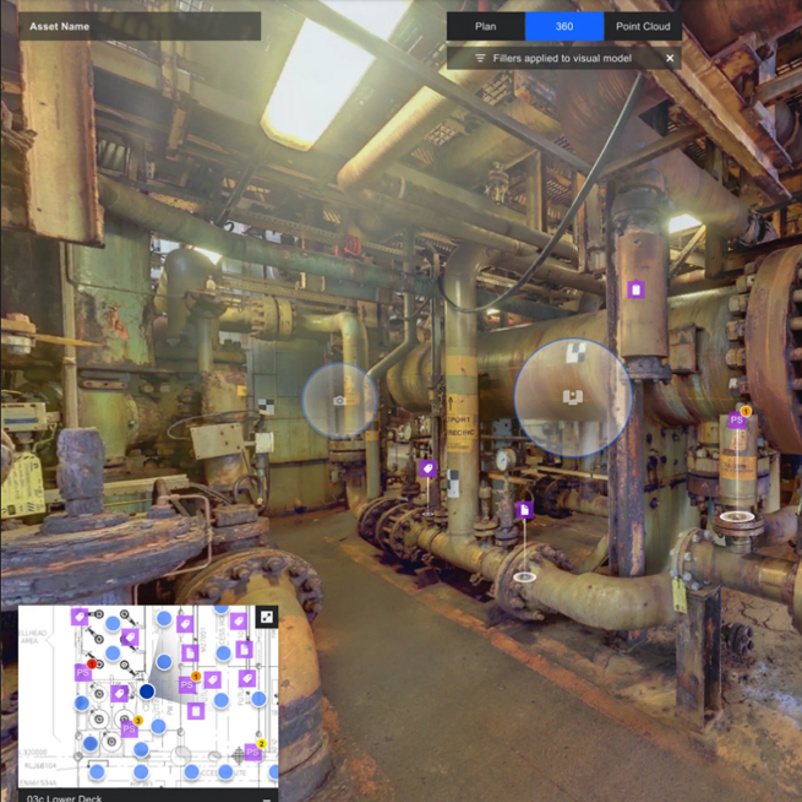
Task: Open the clipboard marker on the vertical column
Action: click(635, 289)
